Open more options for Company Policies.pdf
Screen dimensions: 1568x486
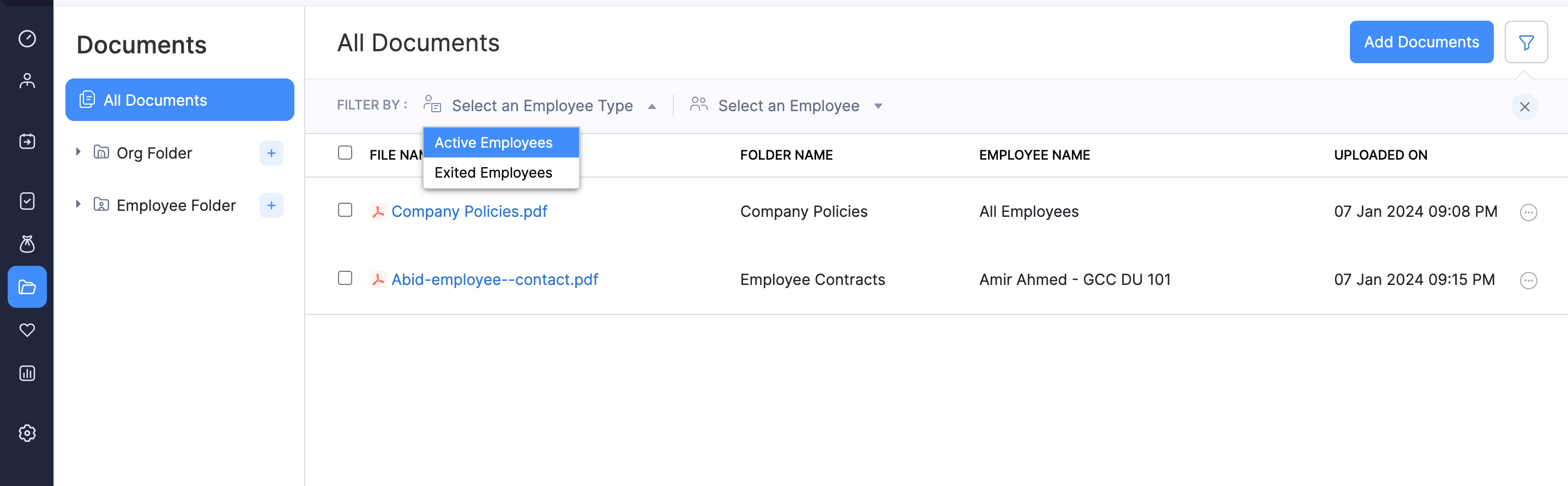pos(1528,212)
